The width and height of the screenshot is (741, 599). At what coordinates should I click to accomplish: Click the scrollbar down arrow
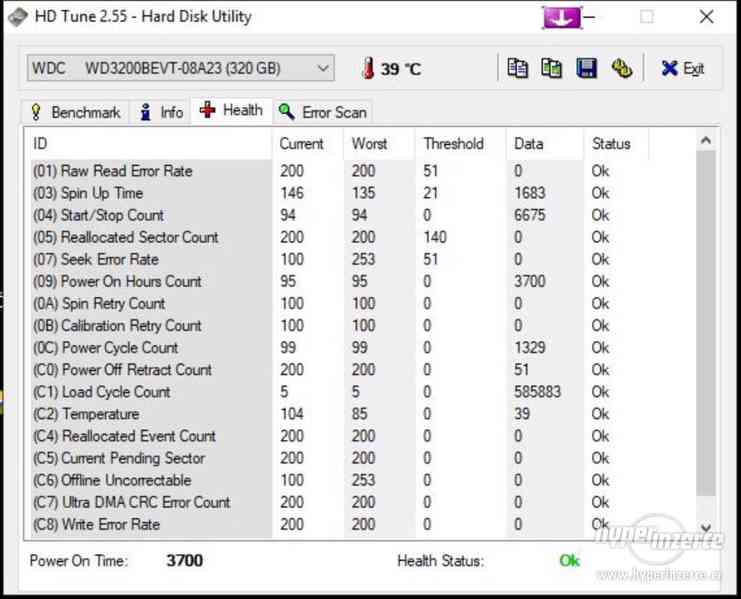(706, 528)
